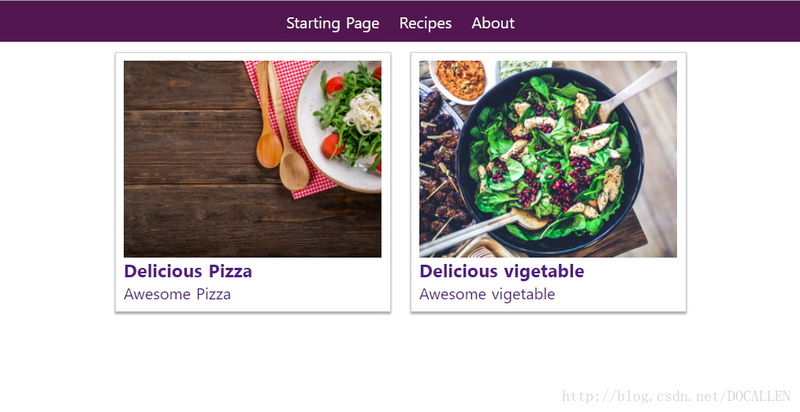Click the wooden spoons in pizza image
The height and width of the screenshot is (412, 800).
[x=281, y=127]
